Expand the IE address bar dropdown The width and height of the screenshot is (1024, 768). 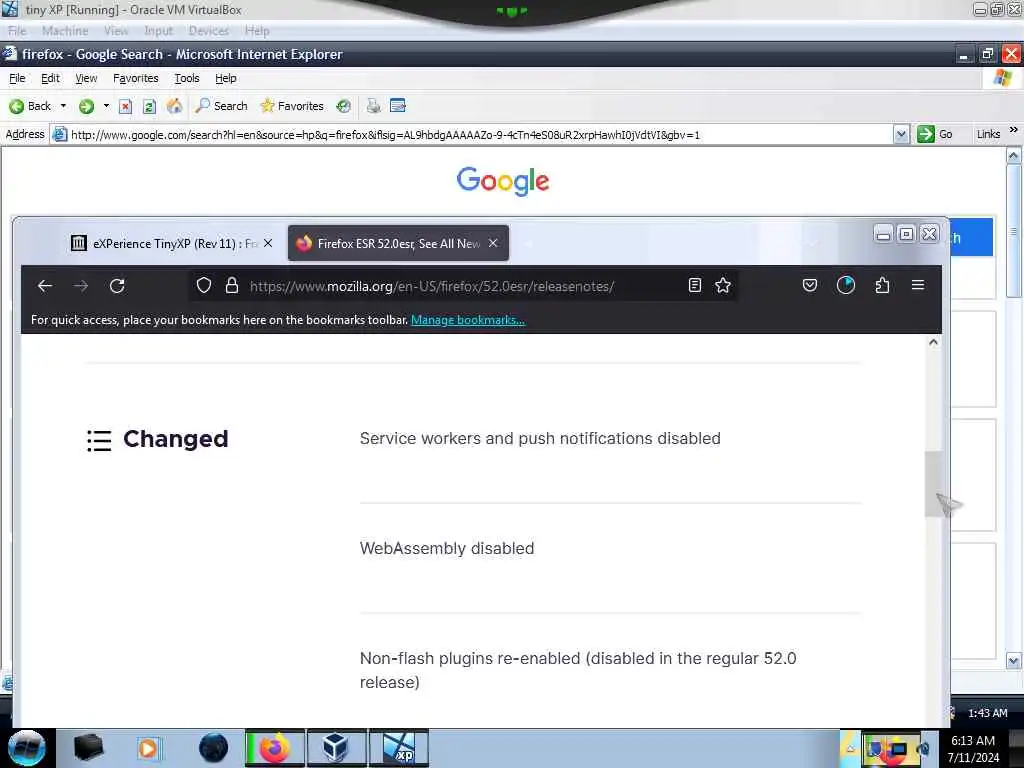point(901,135)
